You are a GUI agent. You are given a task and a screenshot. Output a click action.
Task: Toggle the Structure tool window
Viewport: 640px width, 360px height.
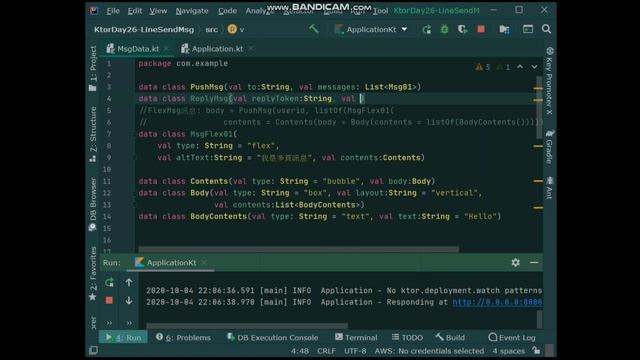93,134
